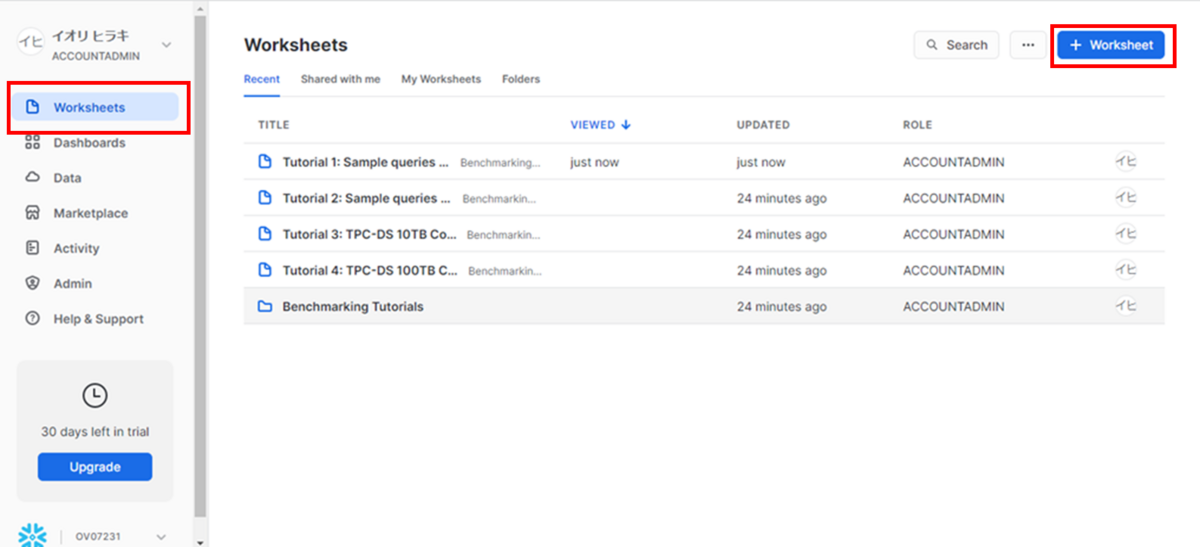Image resolution: width=1200 pixels, height=547 pixels.
Task: Click the Marketplace store icon
Action: click(32, 213)
